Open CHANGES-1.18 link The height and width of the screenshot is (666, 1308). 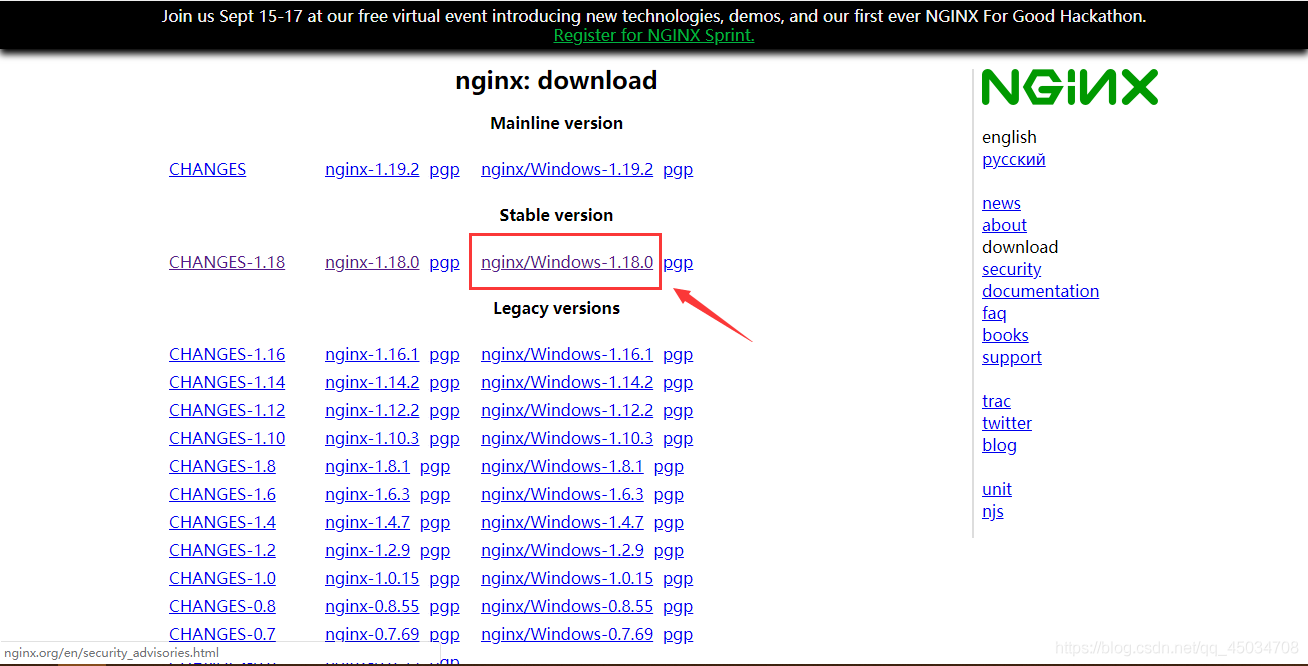tap(227, 262)
